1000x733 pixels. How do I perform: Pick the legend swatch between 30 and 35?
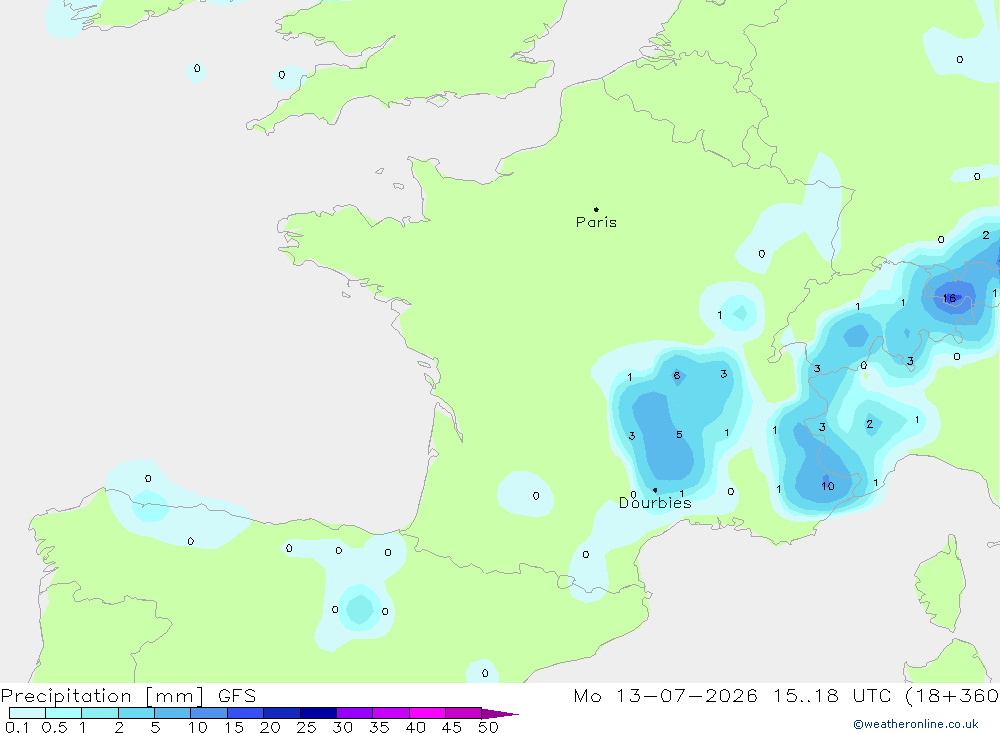355,713
